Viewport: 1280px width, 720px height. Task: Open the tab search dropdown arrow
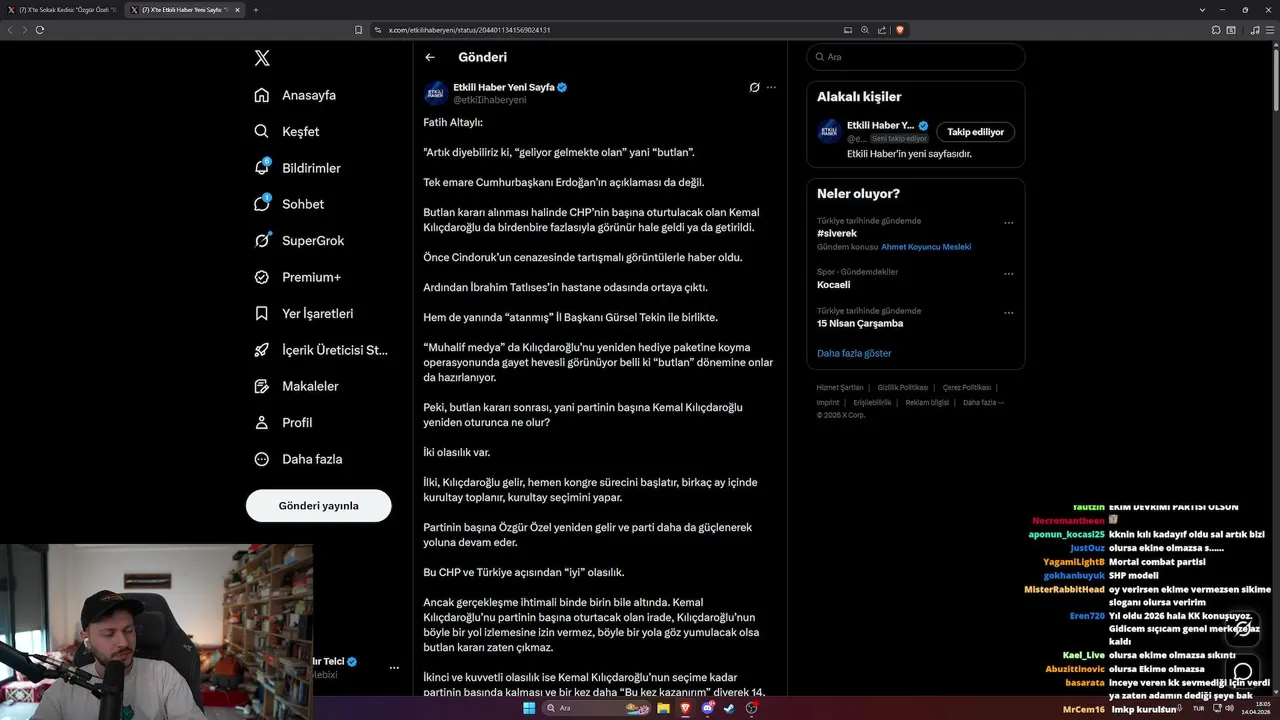tap(1202, 10)
